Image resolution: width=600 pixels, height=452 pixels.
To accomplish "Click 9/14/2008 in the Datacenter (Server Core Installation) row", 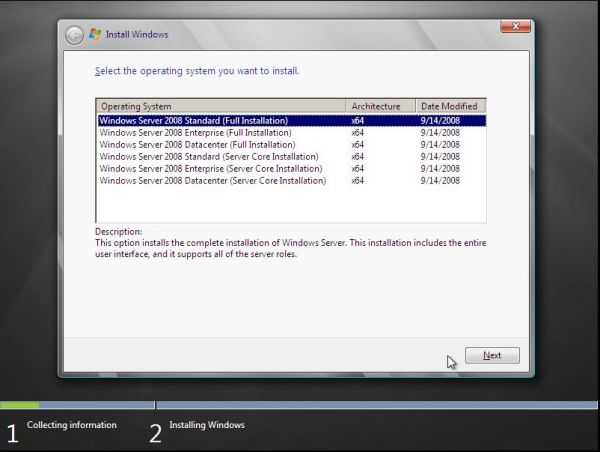I will (x=440, y=181).
